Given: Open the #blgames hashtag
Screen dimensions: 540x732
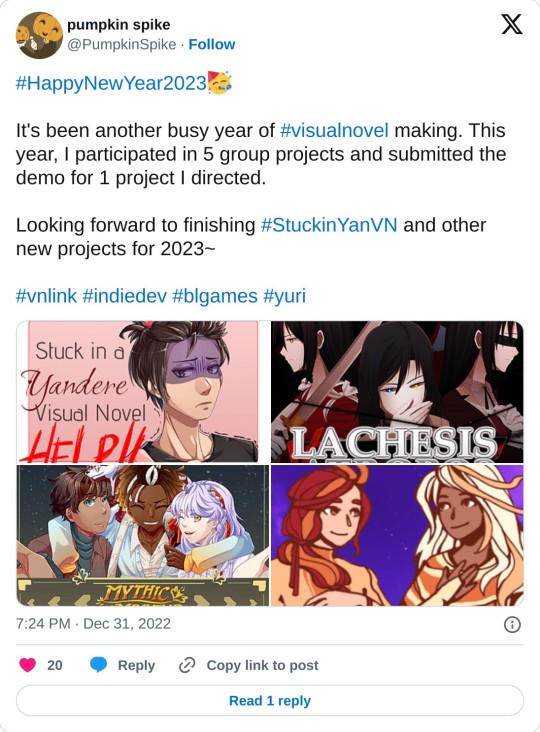Looking at the screenshot, I should pos(215,296).
